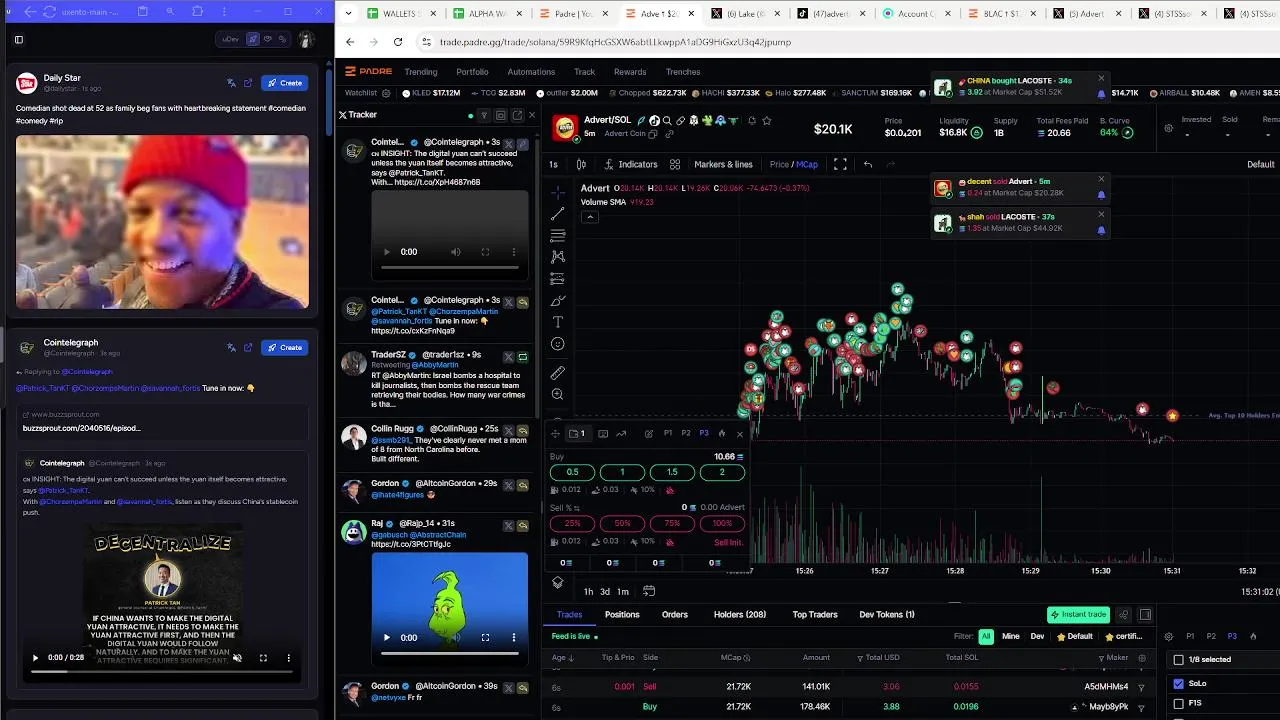Viewport: 1280px width, 720px height.
Task: Select the crosshair cursor tool on chart
Action: click(x=558, y=192)
